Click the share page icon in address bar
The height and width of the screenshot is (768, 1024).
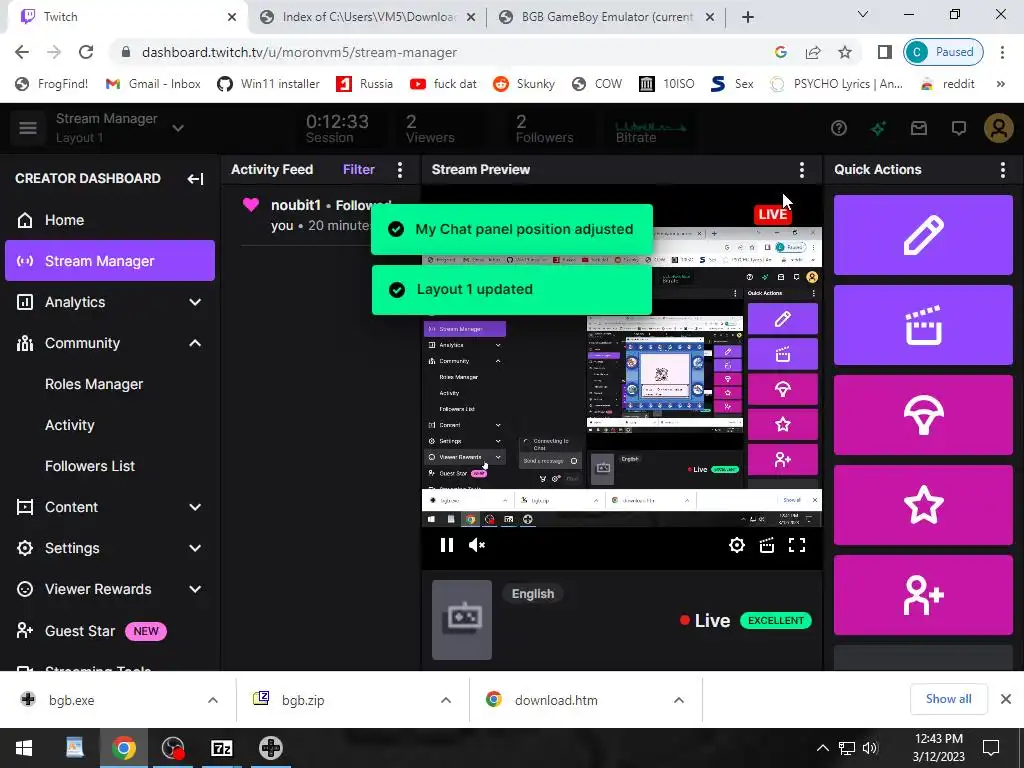coord(813,52)
